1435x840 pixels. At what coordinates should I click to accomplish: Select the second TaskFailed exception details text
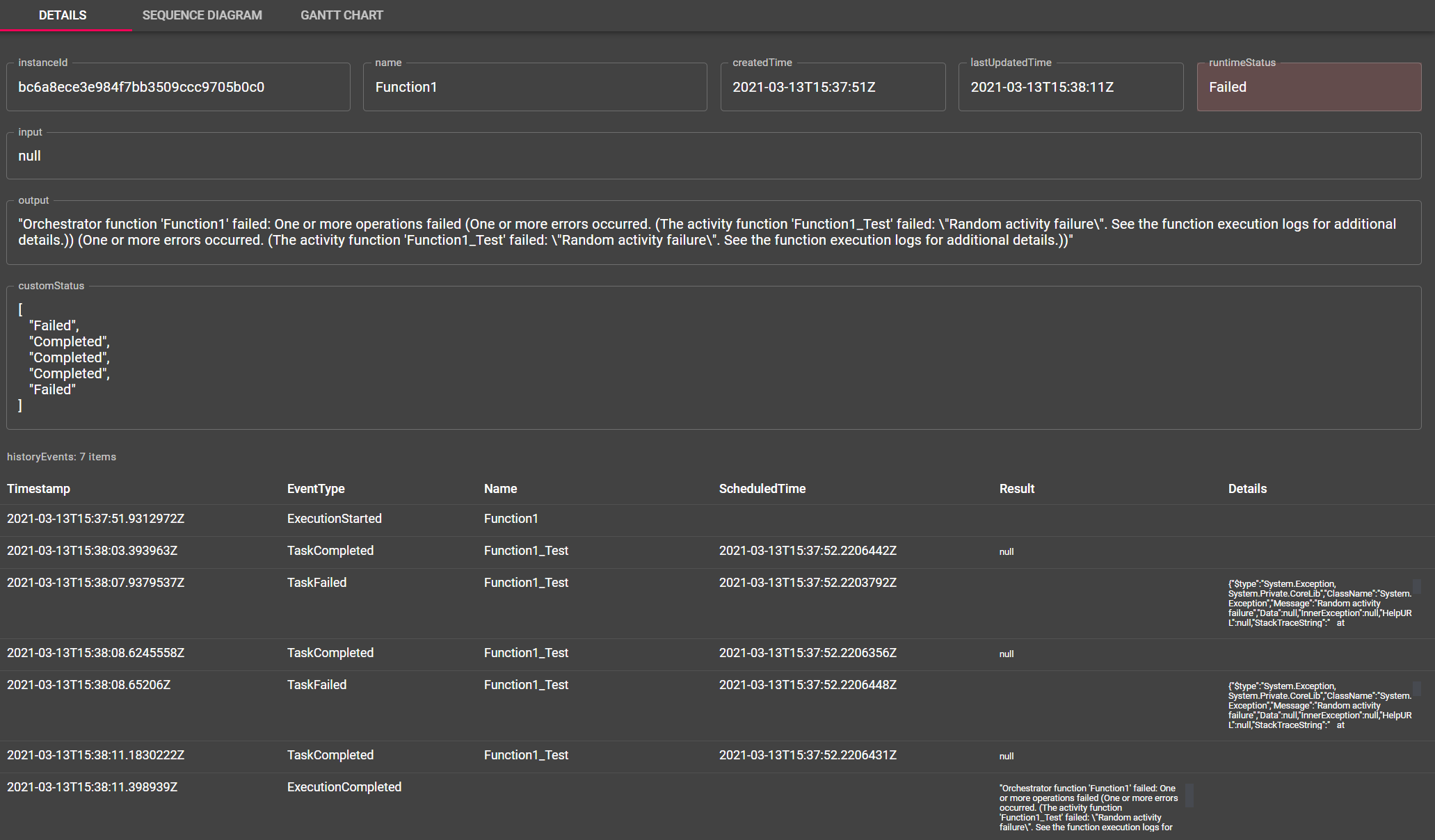click(1318, 704)
